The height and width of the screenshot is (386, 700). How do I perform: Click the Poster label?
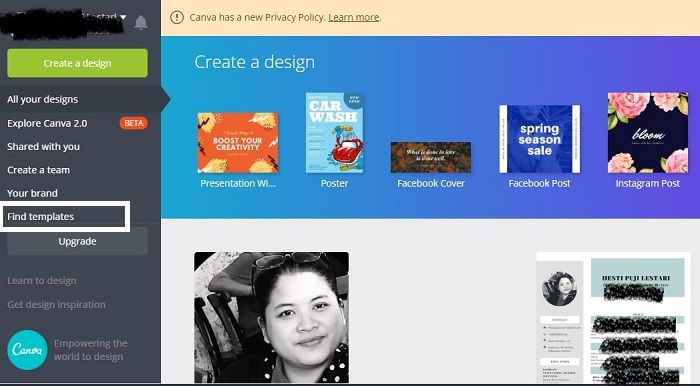334,183
